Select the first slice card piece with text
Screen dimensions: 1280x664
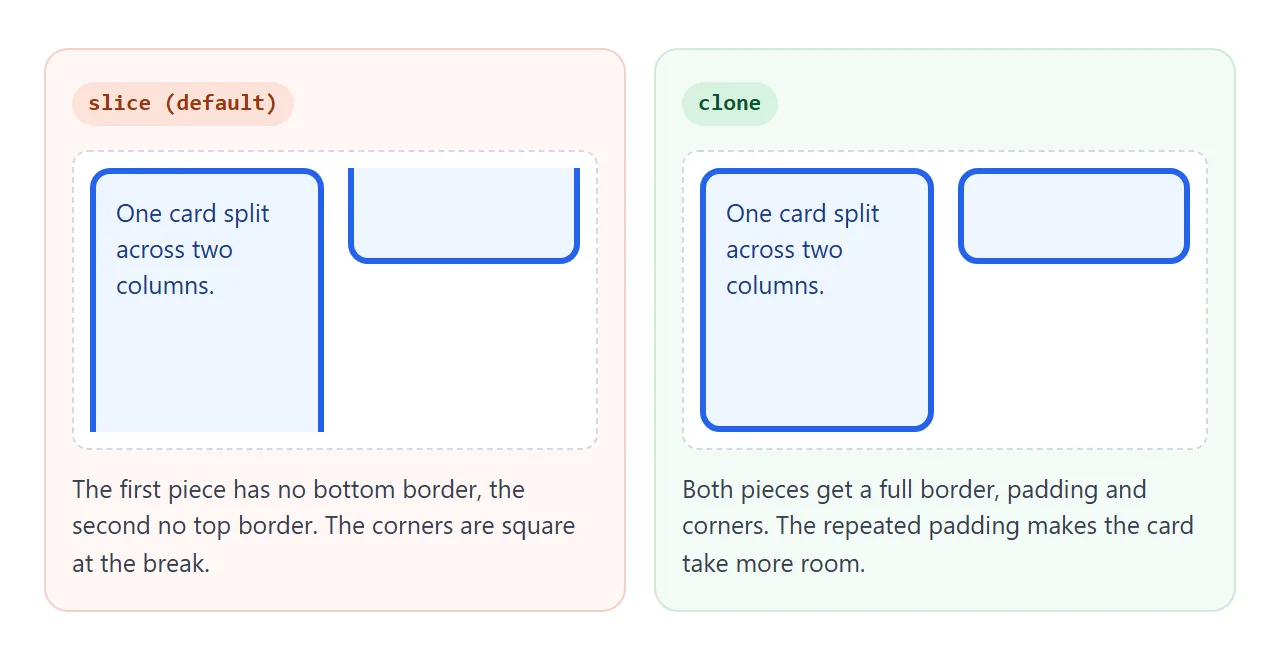[207, 300]
